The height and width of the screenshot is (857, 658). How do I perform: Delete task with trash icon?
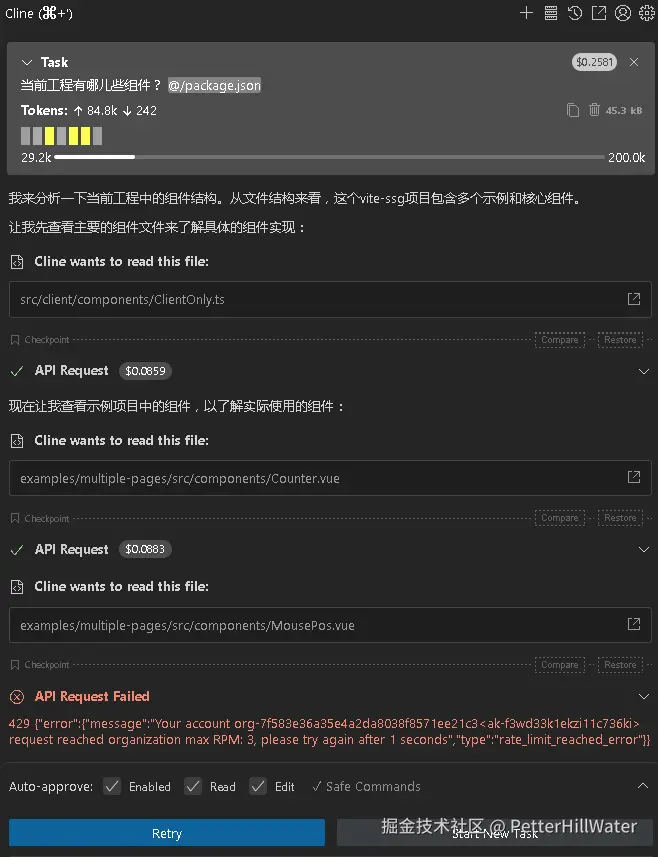pos(594,110)
